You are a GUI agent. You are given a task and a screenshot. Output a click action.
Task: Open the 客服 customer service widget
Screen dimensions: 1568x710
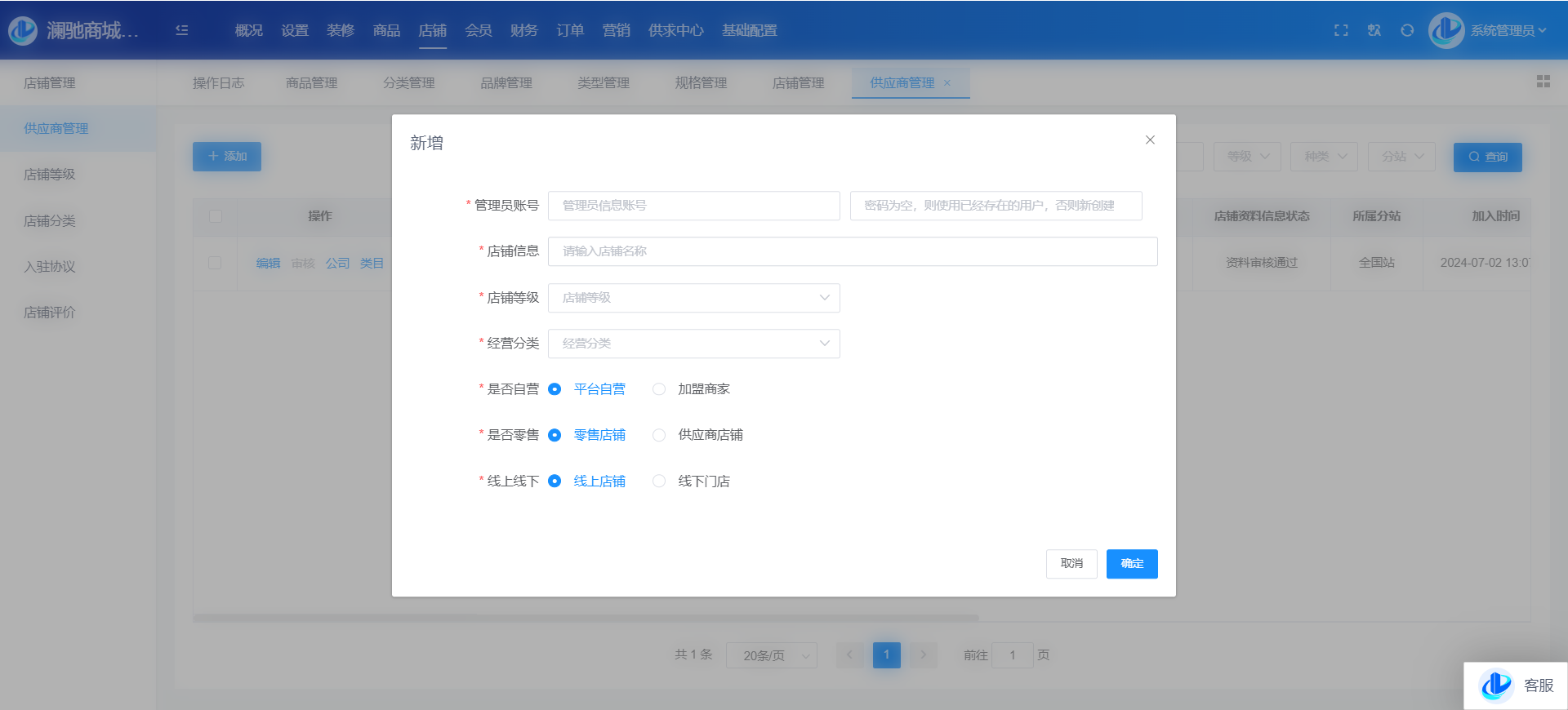coord(1516,686)
